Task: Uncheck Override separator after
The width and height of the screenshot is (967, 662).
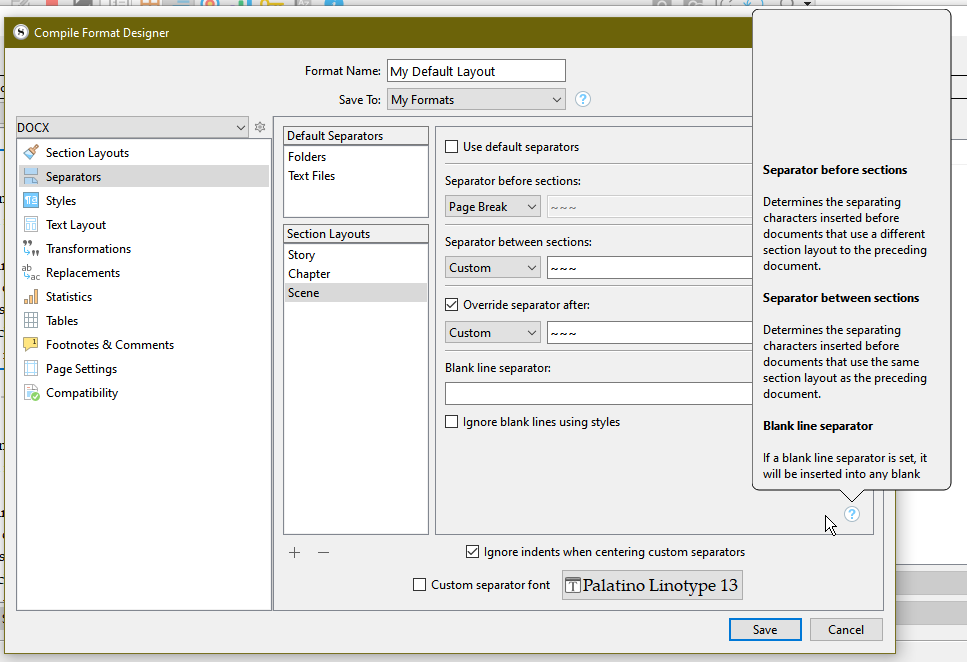Action: tap(451, 305)
